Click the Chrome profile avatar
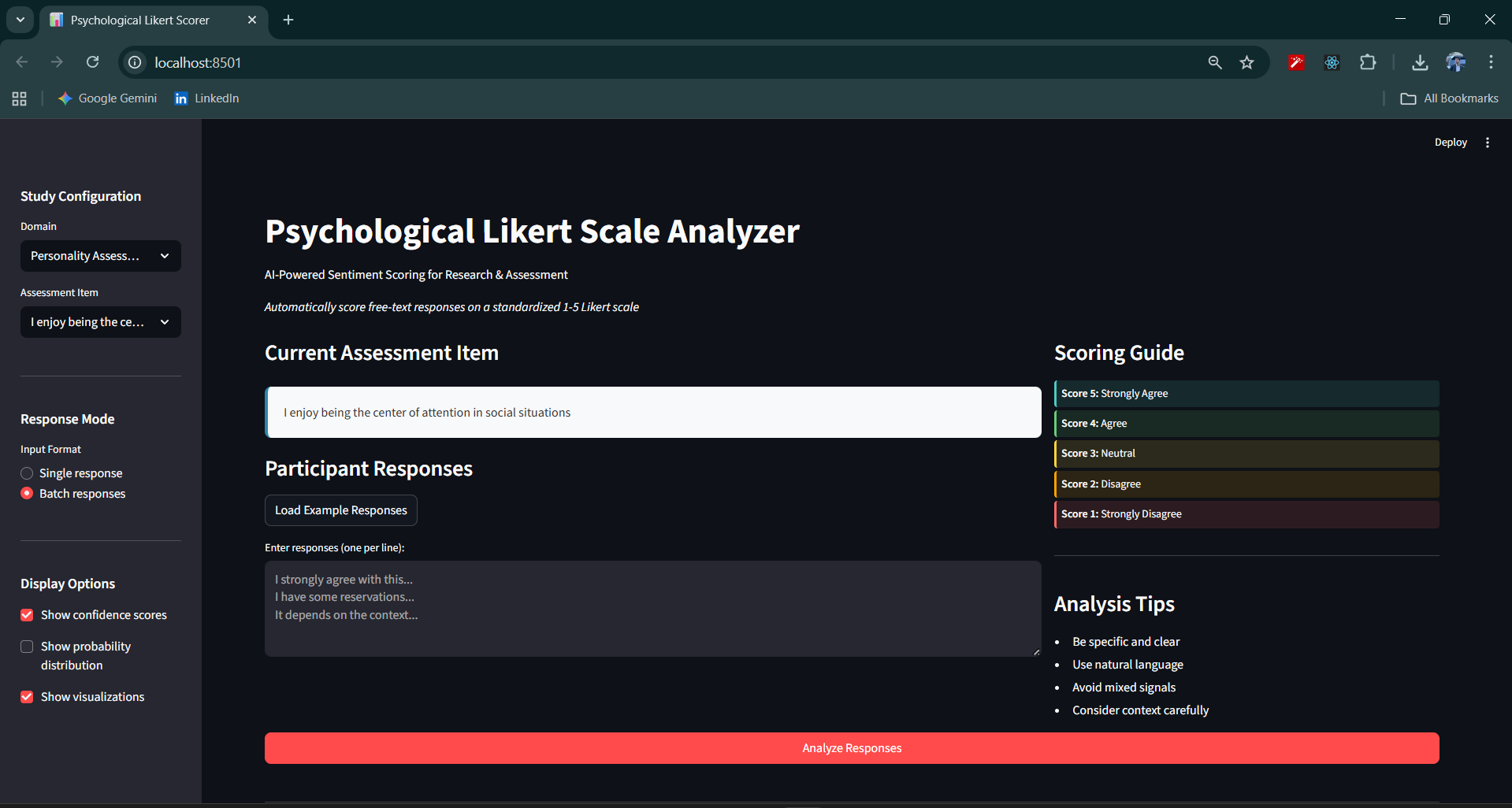 click(1456, 62)
